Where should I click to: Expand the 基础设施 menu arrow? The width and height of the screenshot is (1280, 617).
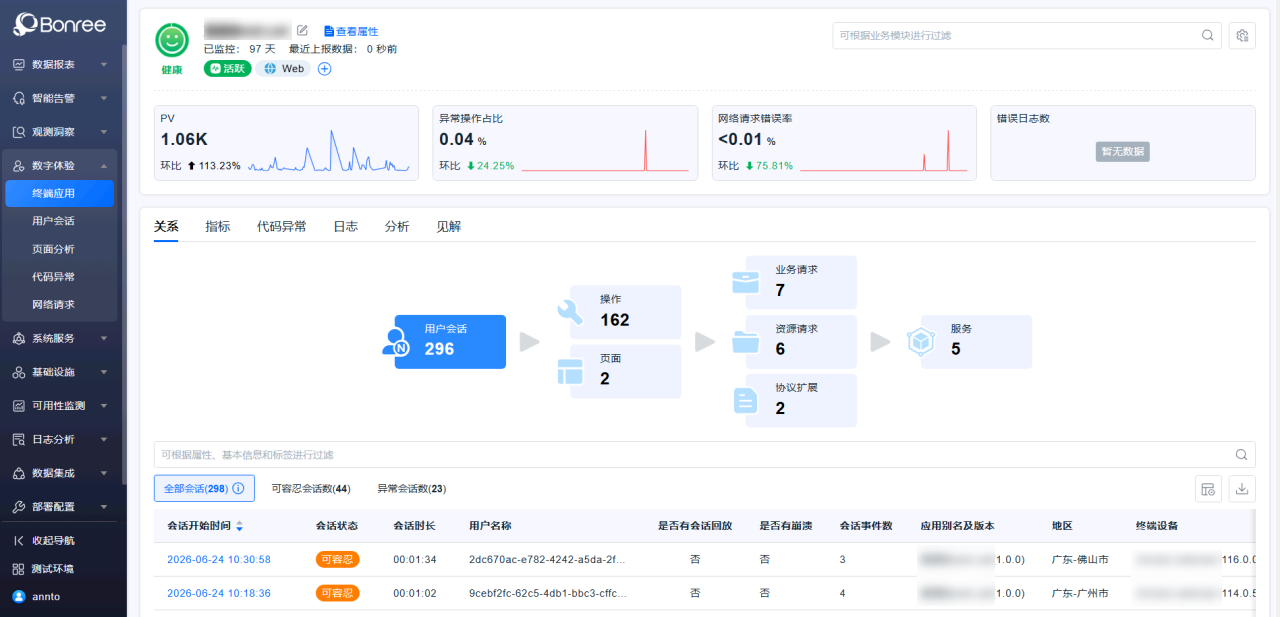coord(104,372)
